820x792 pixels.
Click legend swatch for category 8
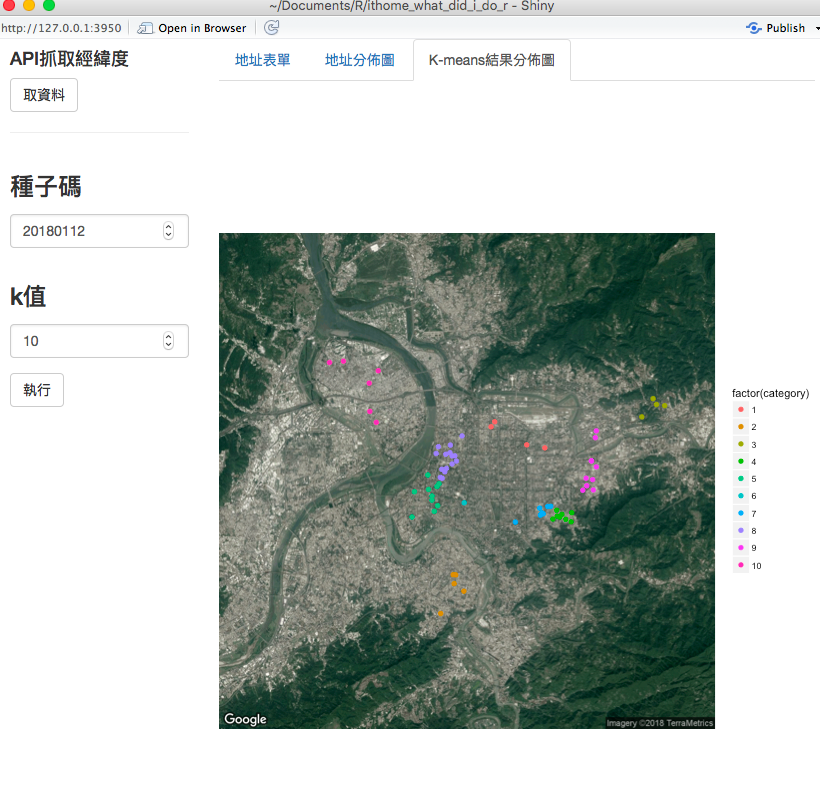[741, 530]
